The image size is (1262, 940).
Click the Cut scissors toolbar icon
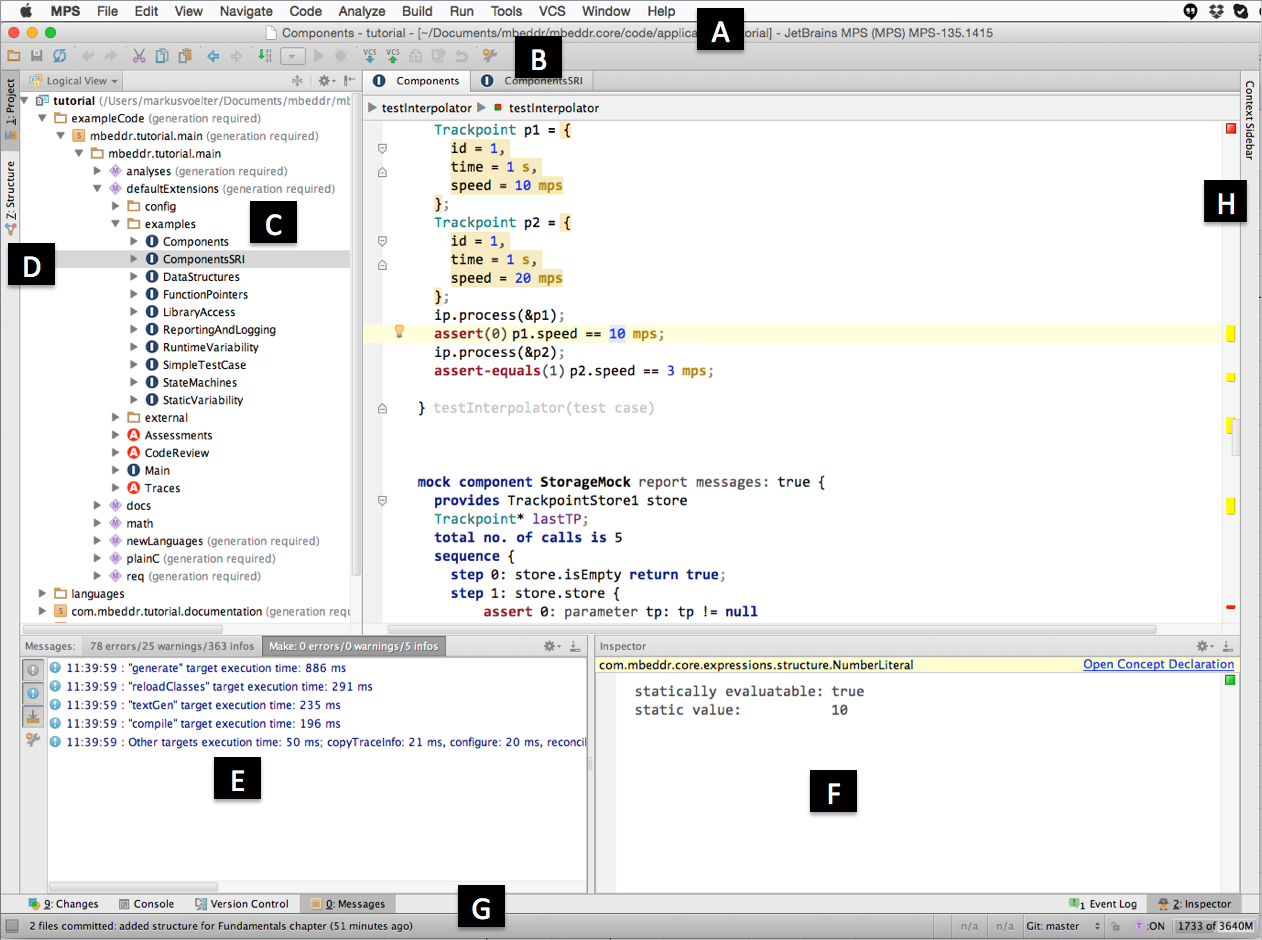139,57
